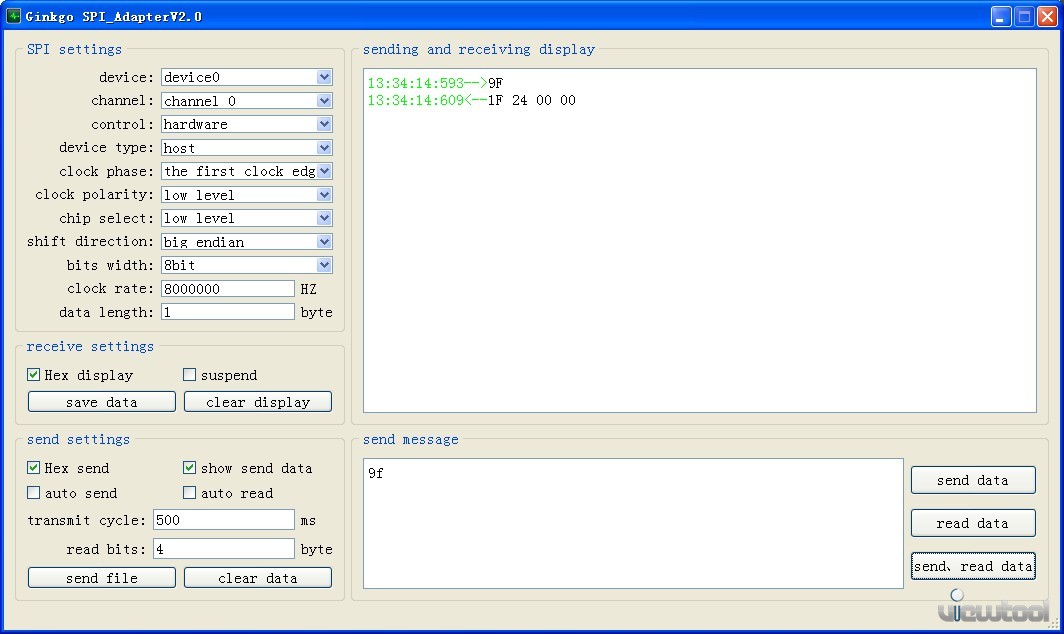The image size is (1064, 634).
Task: Expand the clock phase dropdown
Action: tap(246, 171)
